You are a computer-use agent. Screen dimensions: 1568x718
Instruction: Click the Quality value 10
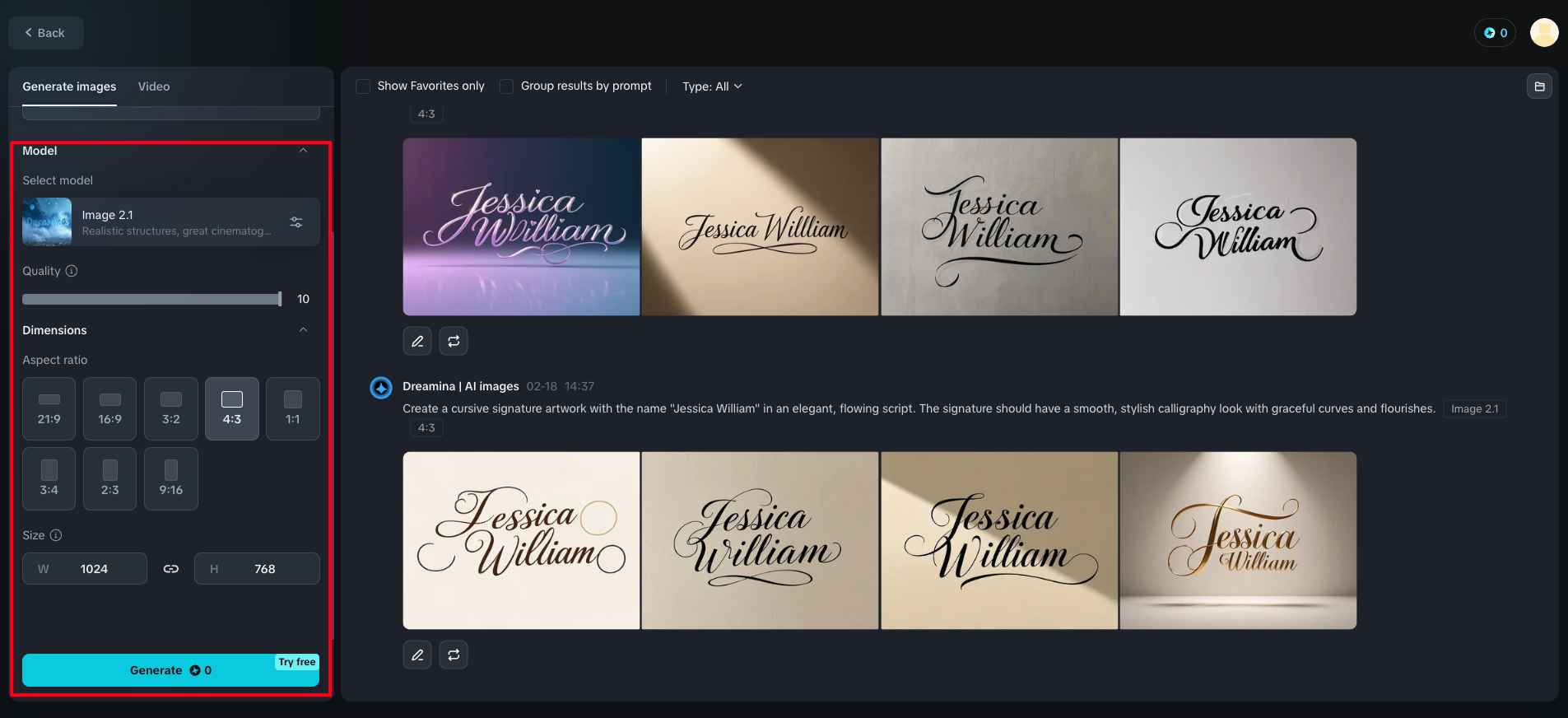click(303, 299)
